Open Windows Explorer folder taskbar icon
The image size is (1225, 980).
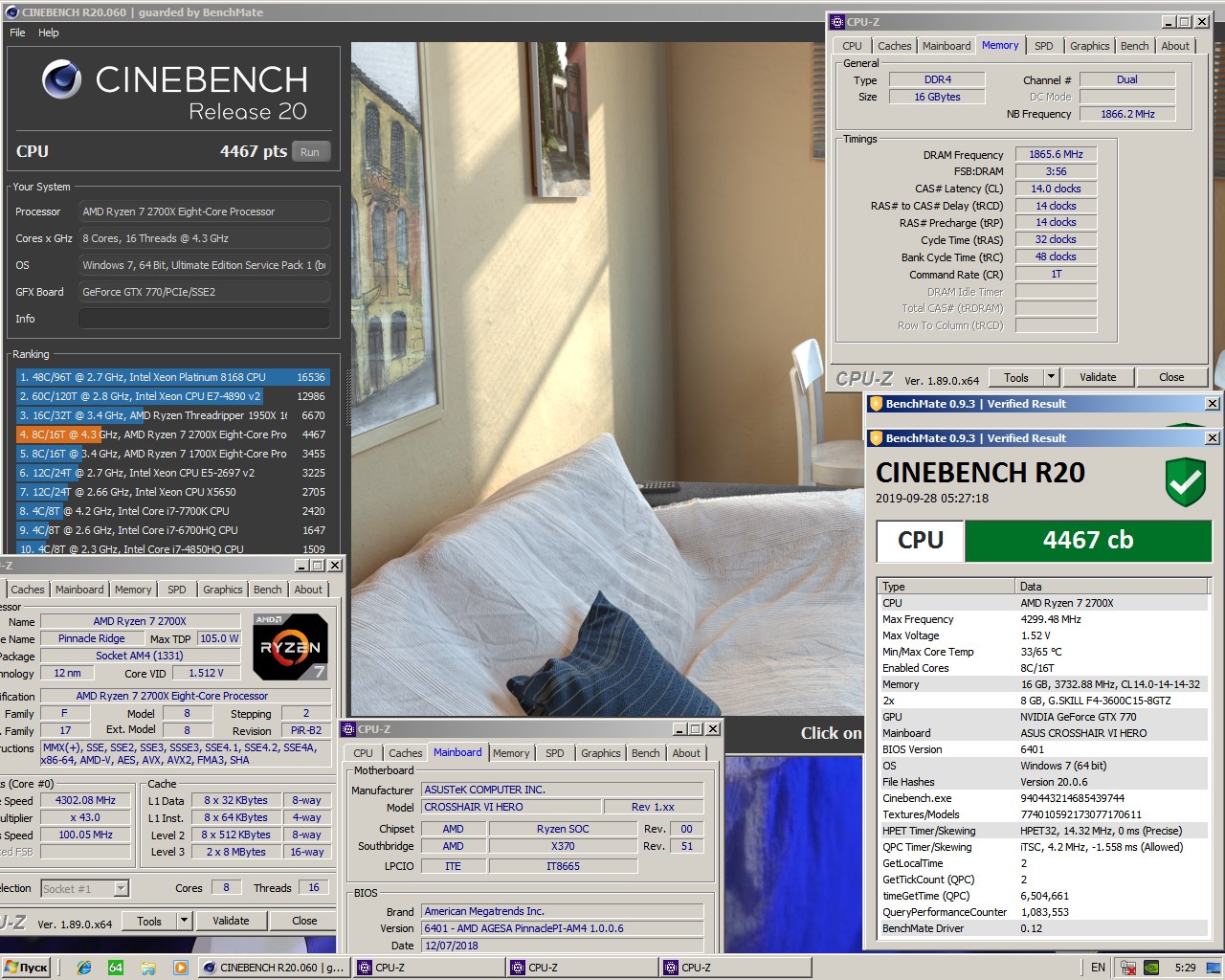(148, 968)
